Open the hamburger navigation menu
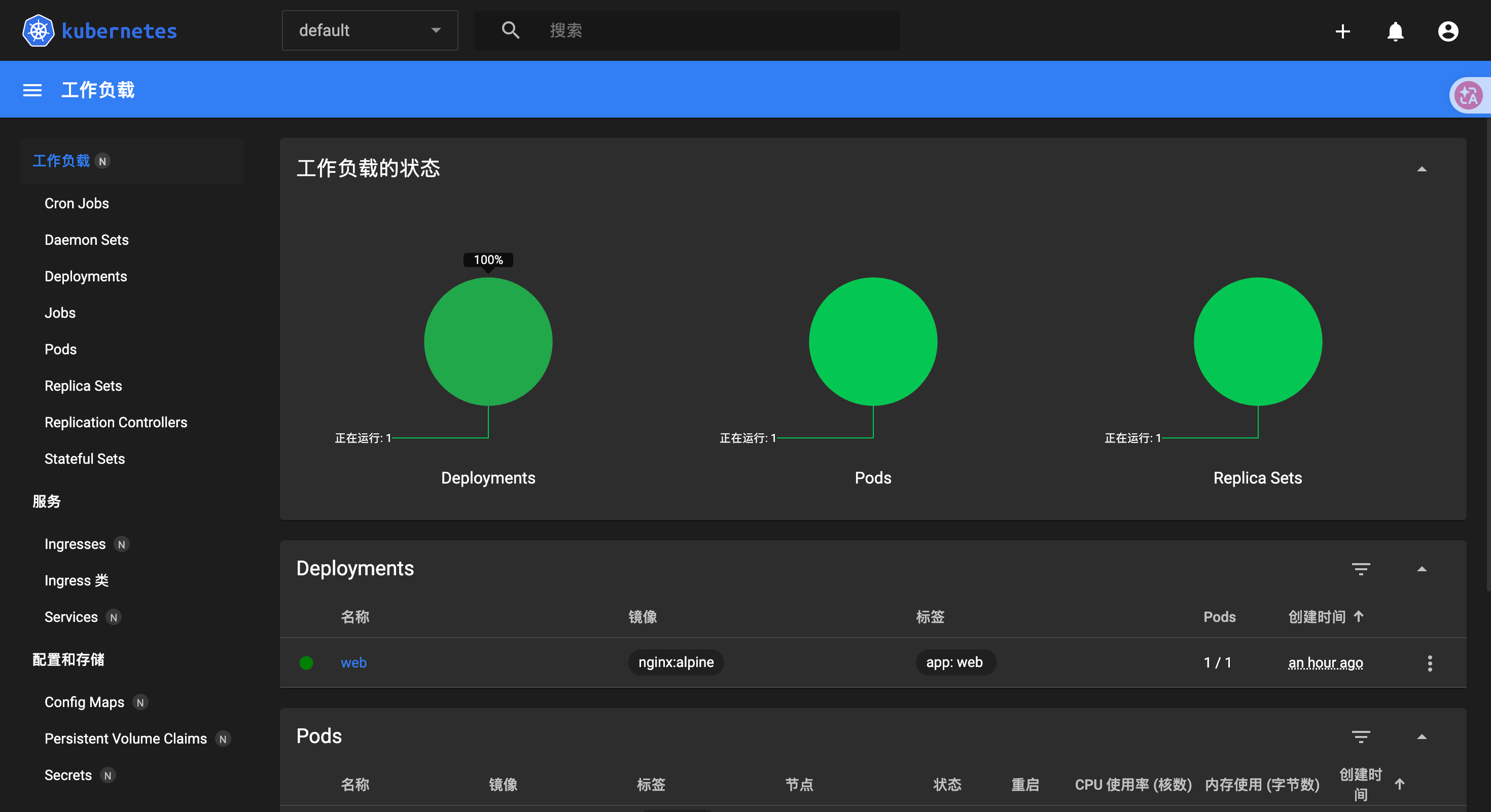 tap(32, 90)
